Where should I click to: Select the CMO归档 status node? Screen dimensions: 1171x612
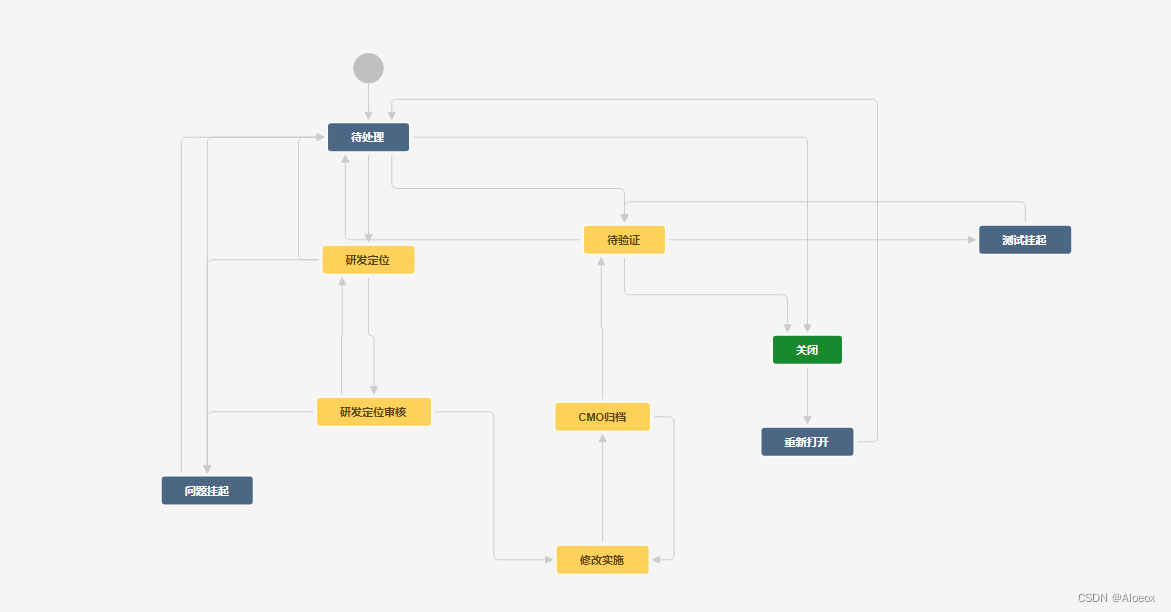[x=602, y=417]
